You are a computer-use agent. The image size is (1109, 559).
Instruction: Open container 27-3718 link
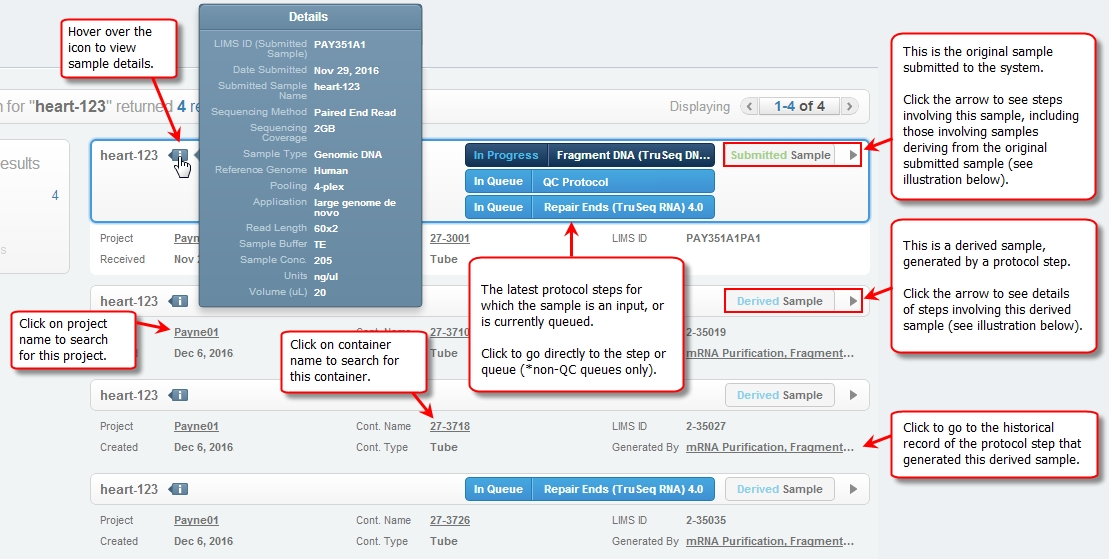pos(449,427)
